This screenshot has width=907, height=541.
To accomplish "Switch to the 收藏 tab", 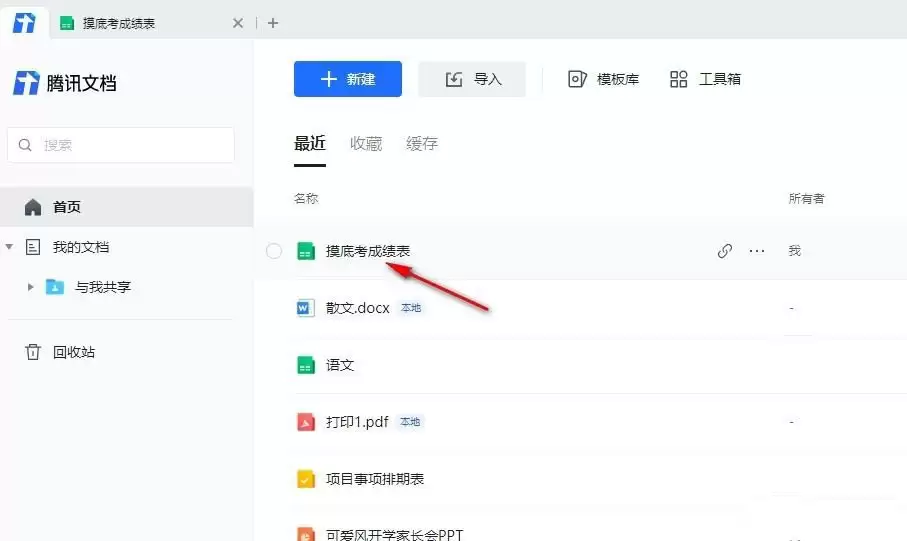I will (x=366, y=144).
